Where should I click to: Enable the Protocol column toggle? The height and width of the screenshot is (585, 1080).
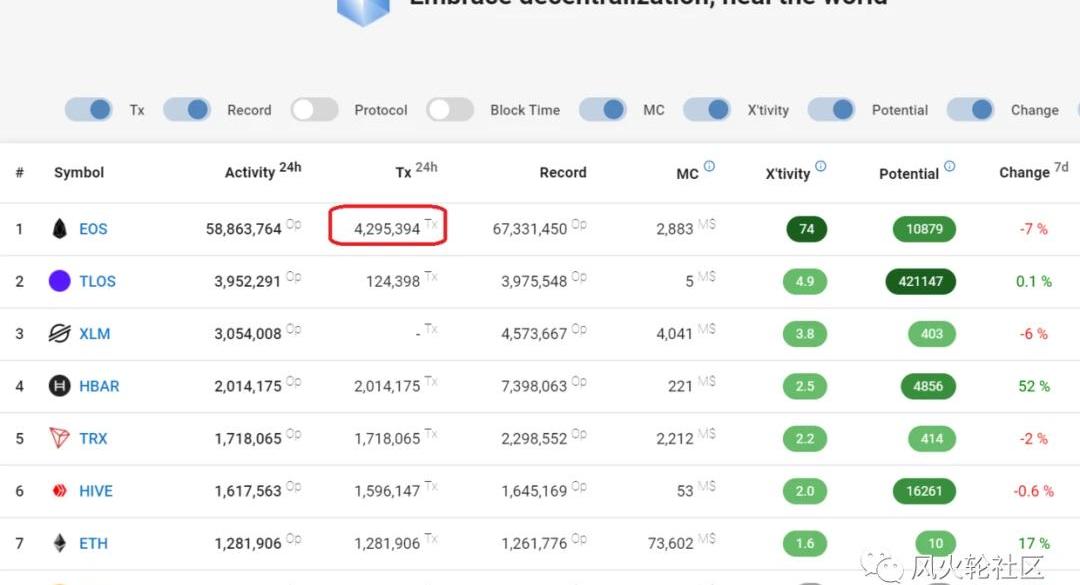[x=314, y=110]
